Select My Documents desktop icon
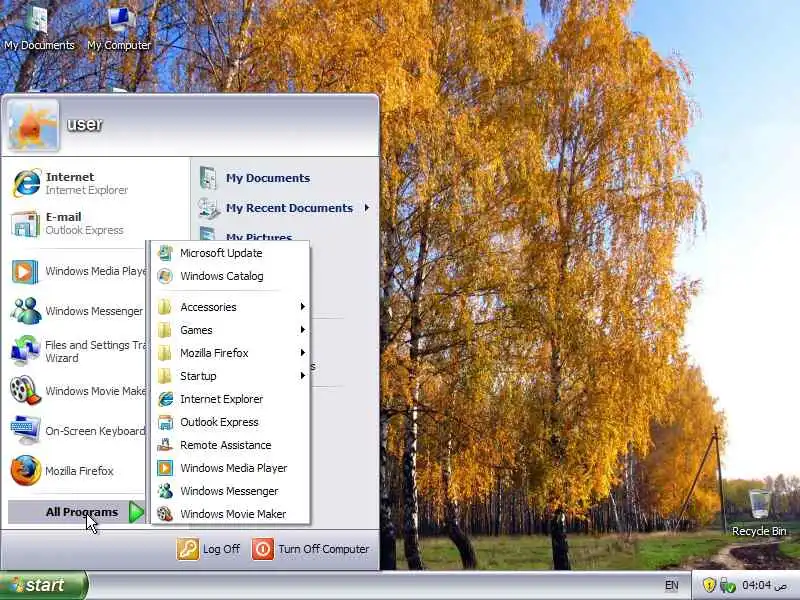The height and width of the screenshot is (600, 800). (38, 19)
